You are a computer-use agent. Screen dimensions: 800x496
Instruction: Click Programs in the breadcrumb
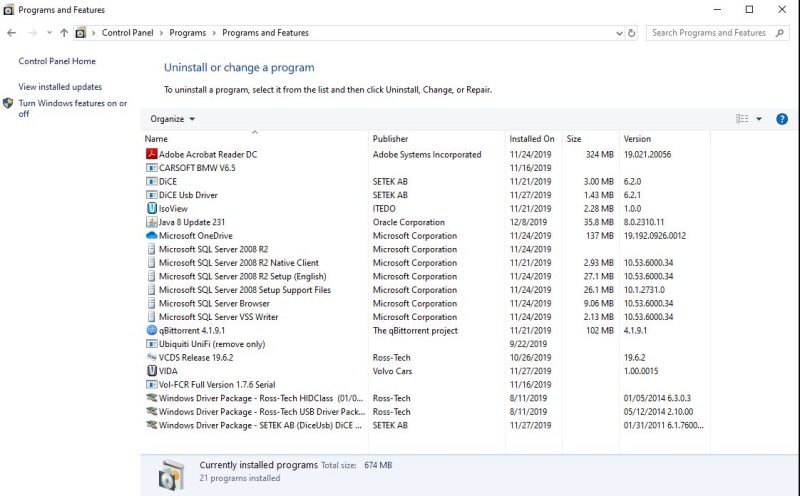pyautogui.click(x=188, y=33)
